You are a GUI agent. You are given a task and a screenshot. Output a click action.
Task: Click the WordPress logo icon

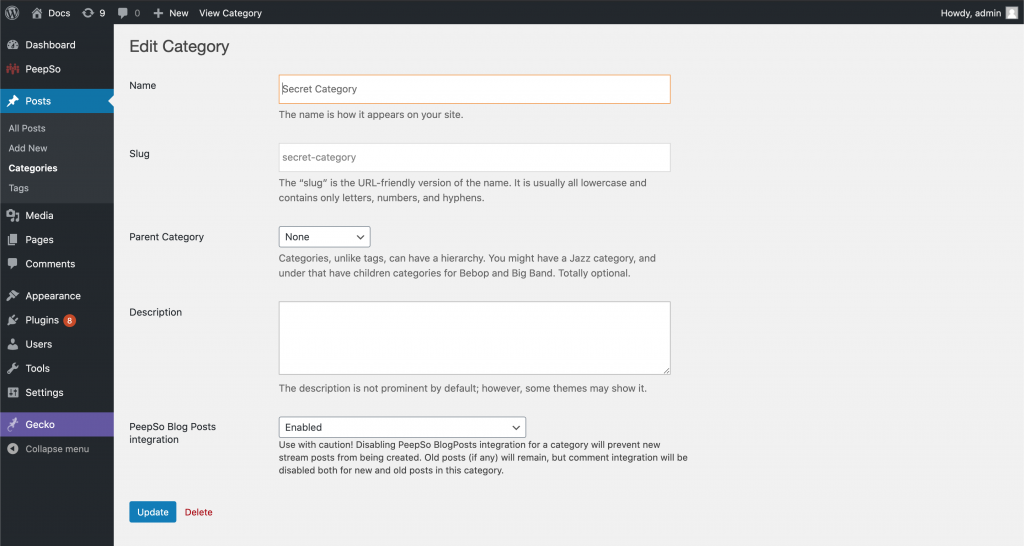(x=12, y=12)
